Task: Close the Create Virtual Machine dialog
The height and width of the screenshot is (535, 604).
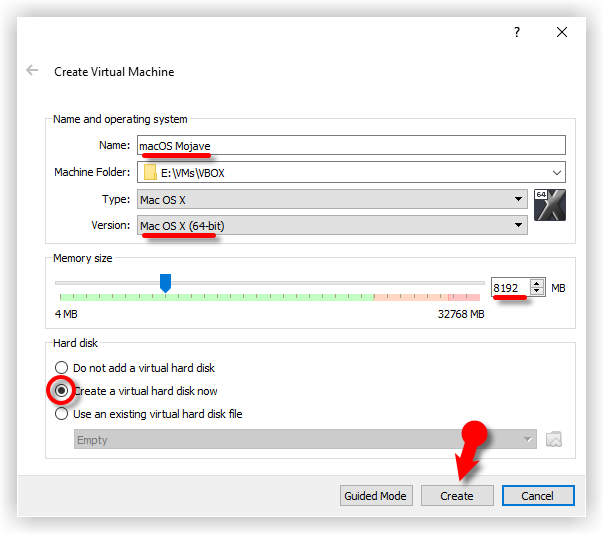Action: (572, 32)
